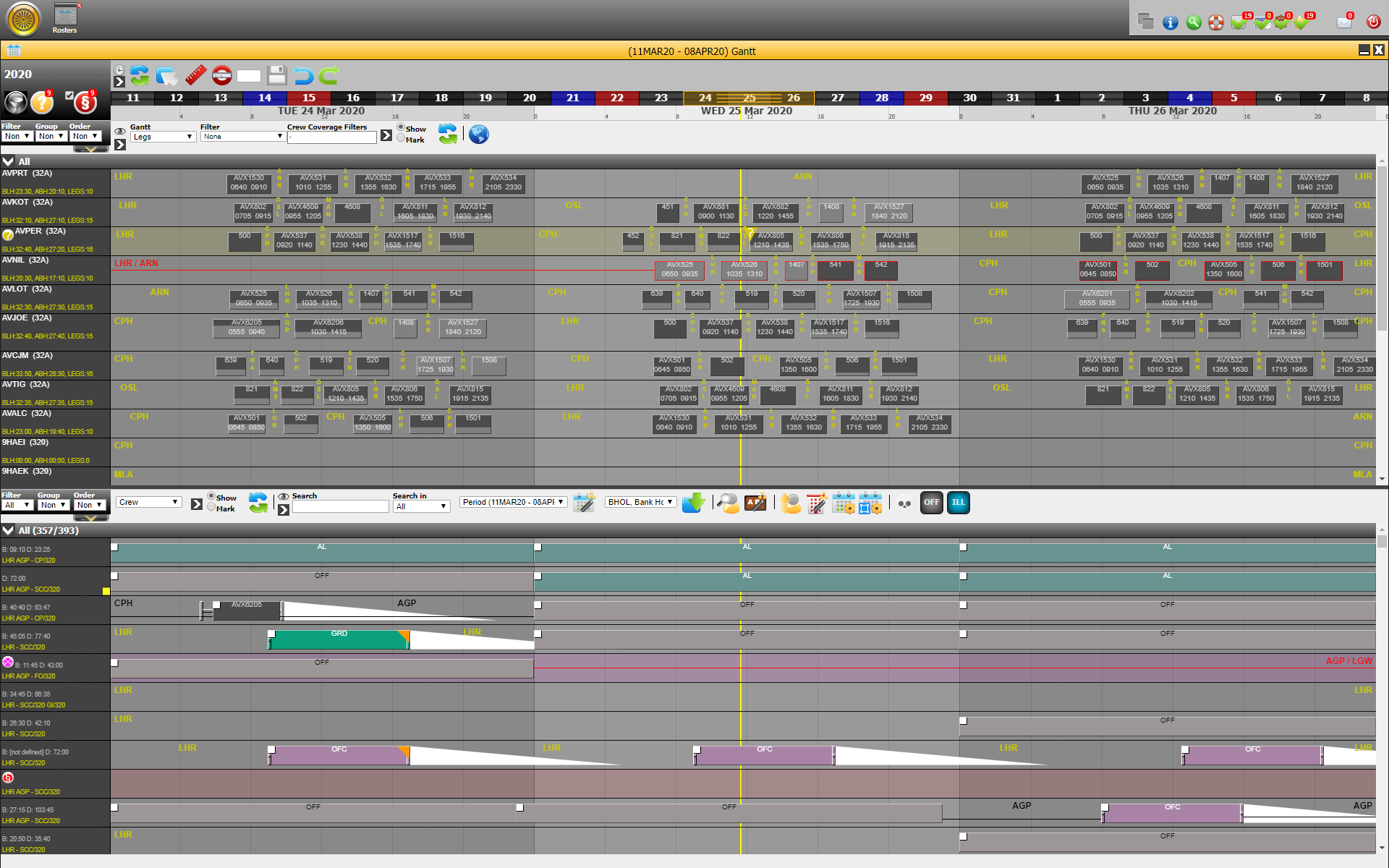Image resolution: width=1389 pixels, height=868 pixels.
Task: Click the save floppy disk icon
Action: [x=276, y=75]
